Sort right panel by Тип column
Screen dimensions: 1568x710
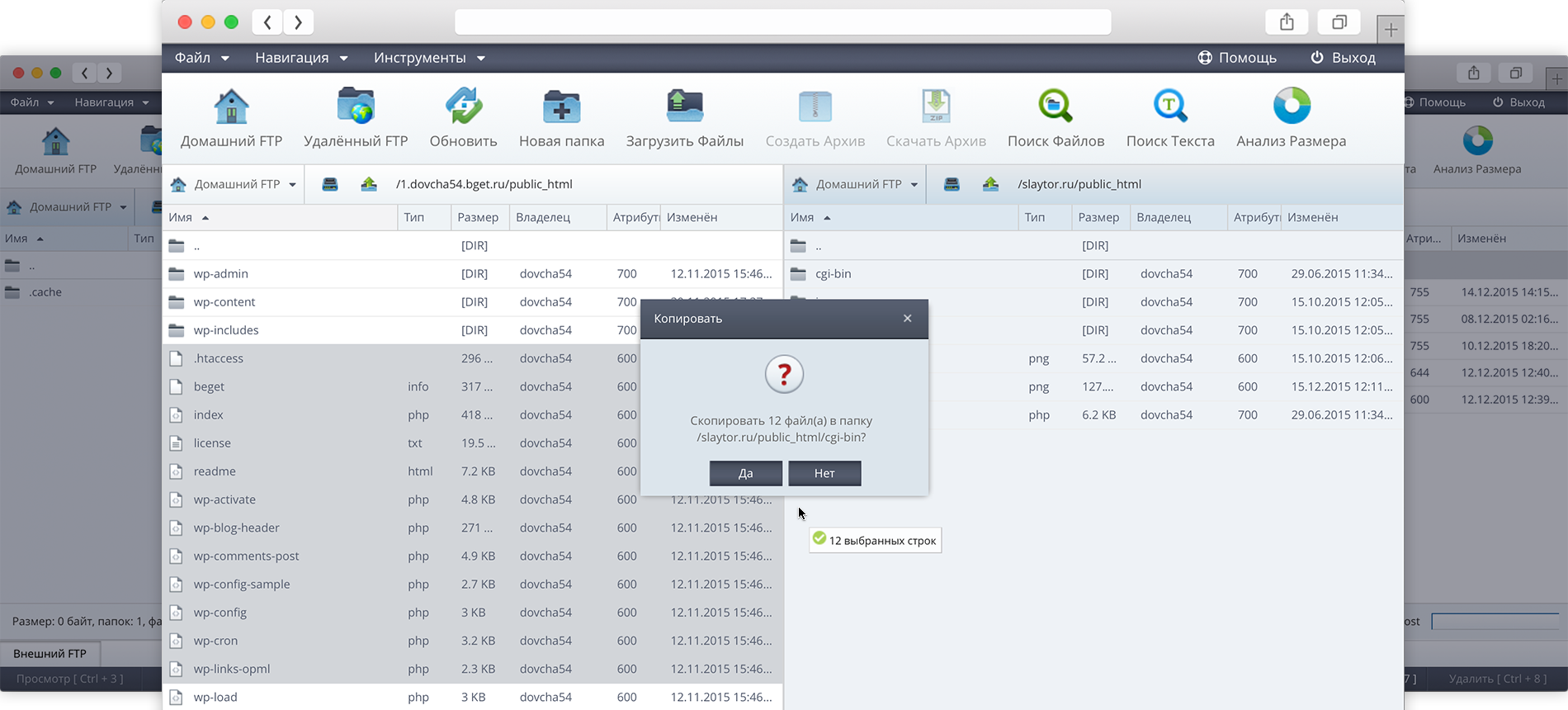click(x=1045, y=217)
